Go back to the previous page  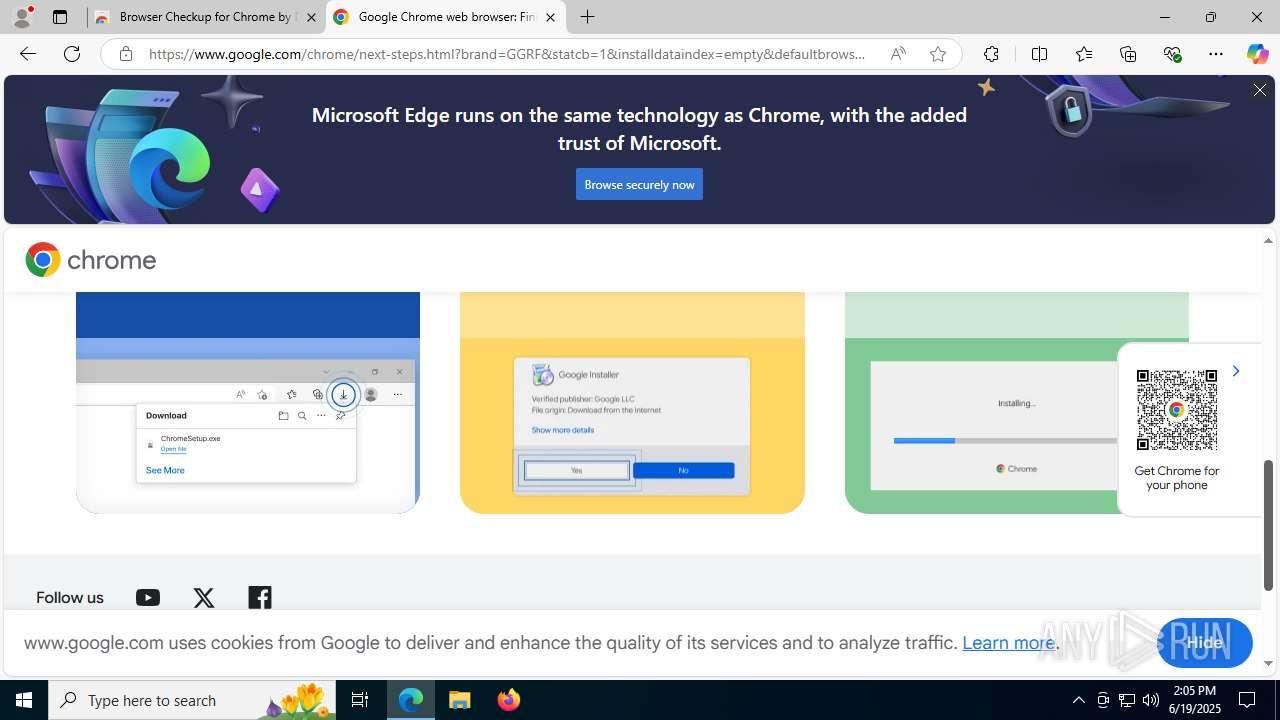pos(27,54)
